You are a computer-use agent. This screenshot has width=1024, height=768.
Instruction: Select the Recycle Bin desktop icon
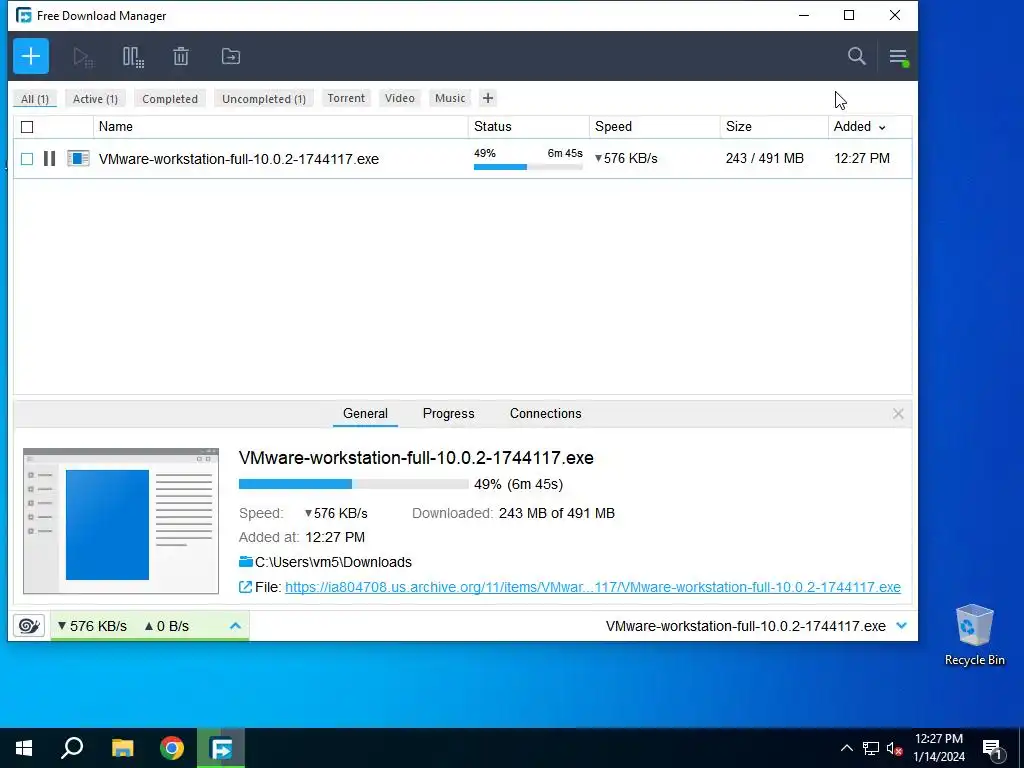[x=974, y=635]
